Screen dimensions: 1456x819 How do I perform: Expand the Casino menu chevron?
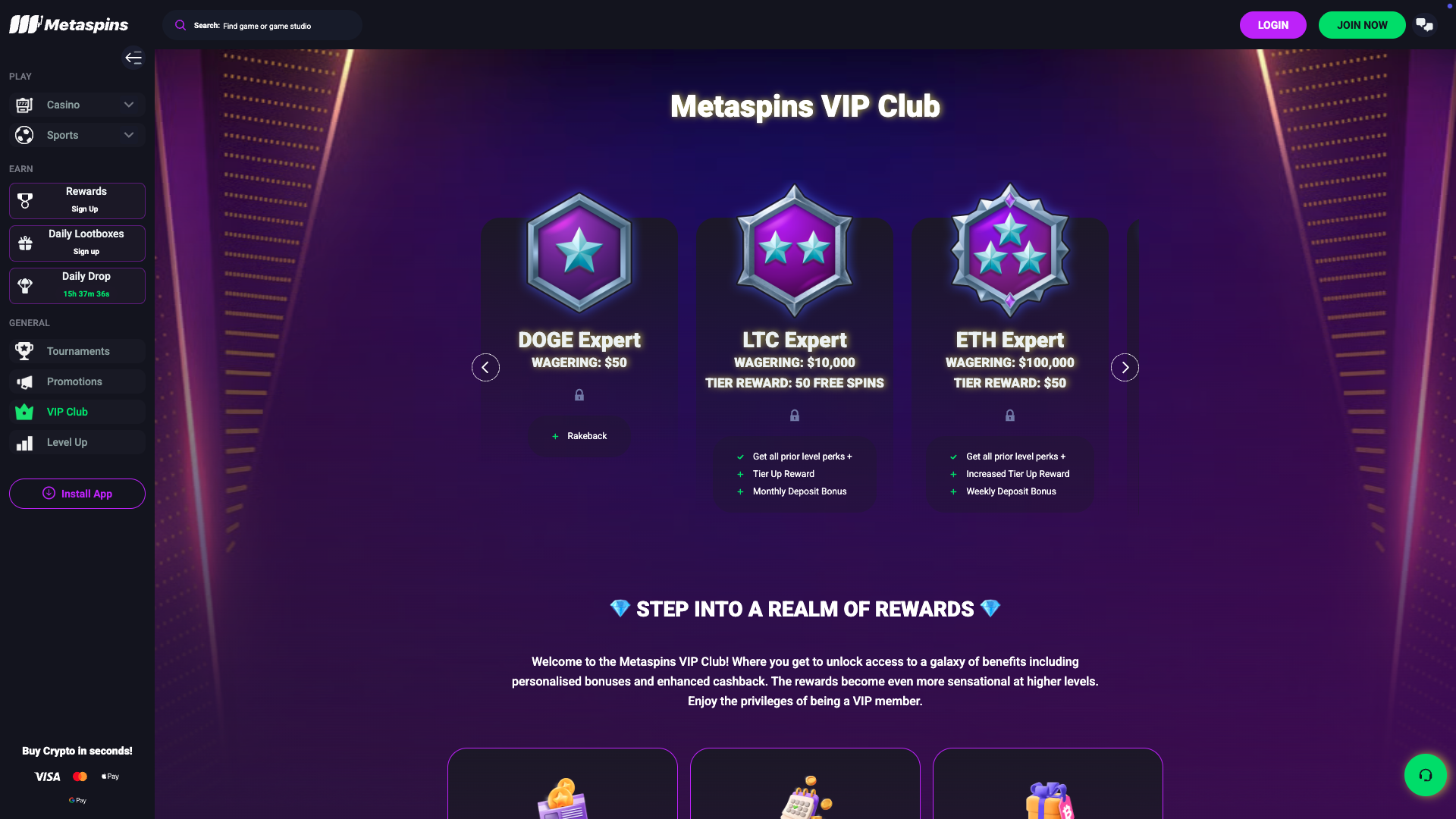[129, 105]
